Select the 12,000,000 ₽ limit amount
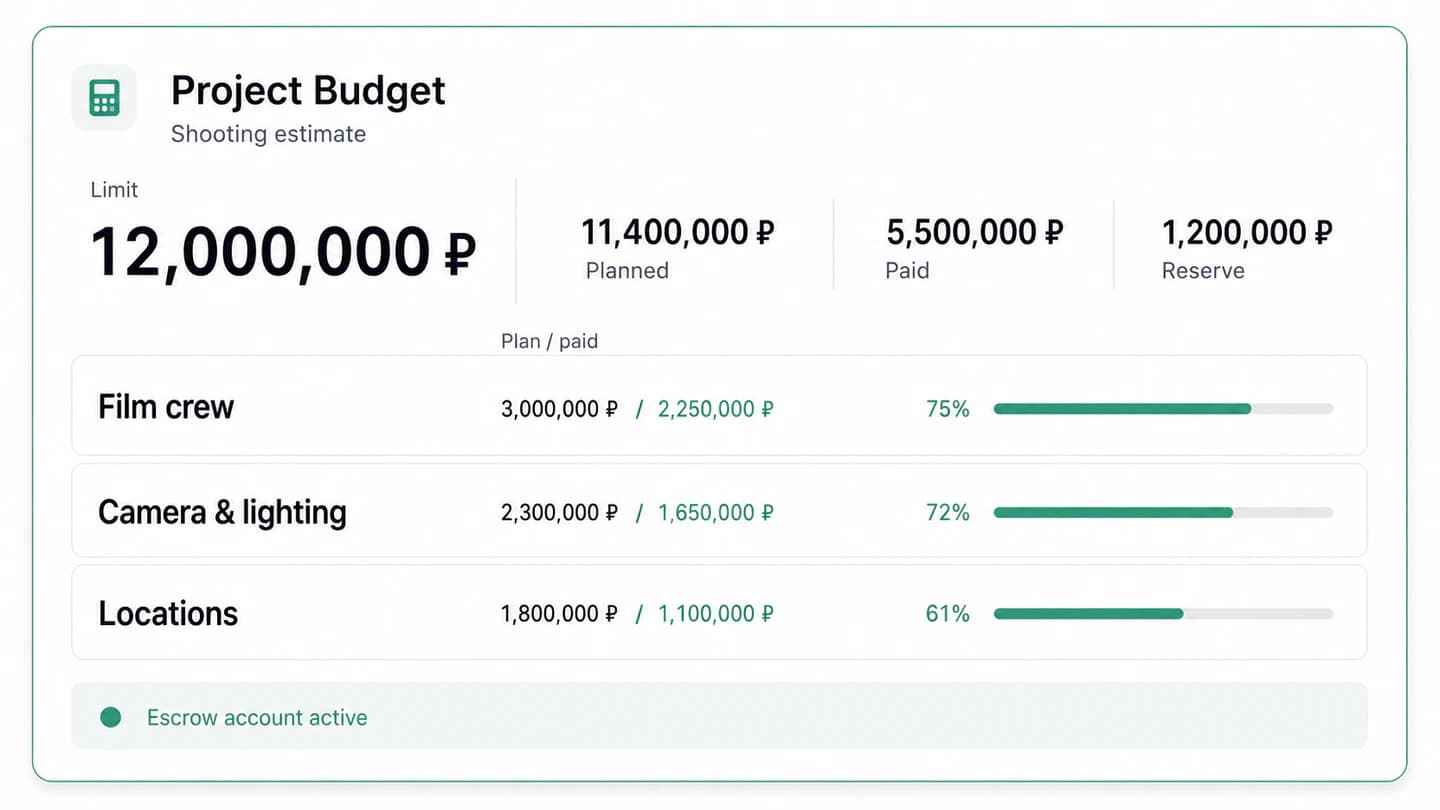The width and height of the screenshot is (1440, 810). click(283, 251)
